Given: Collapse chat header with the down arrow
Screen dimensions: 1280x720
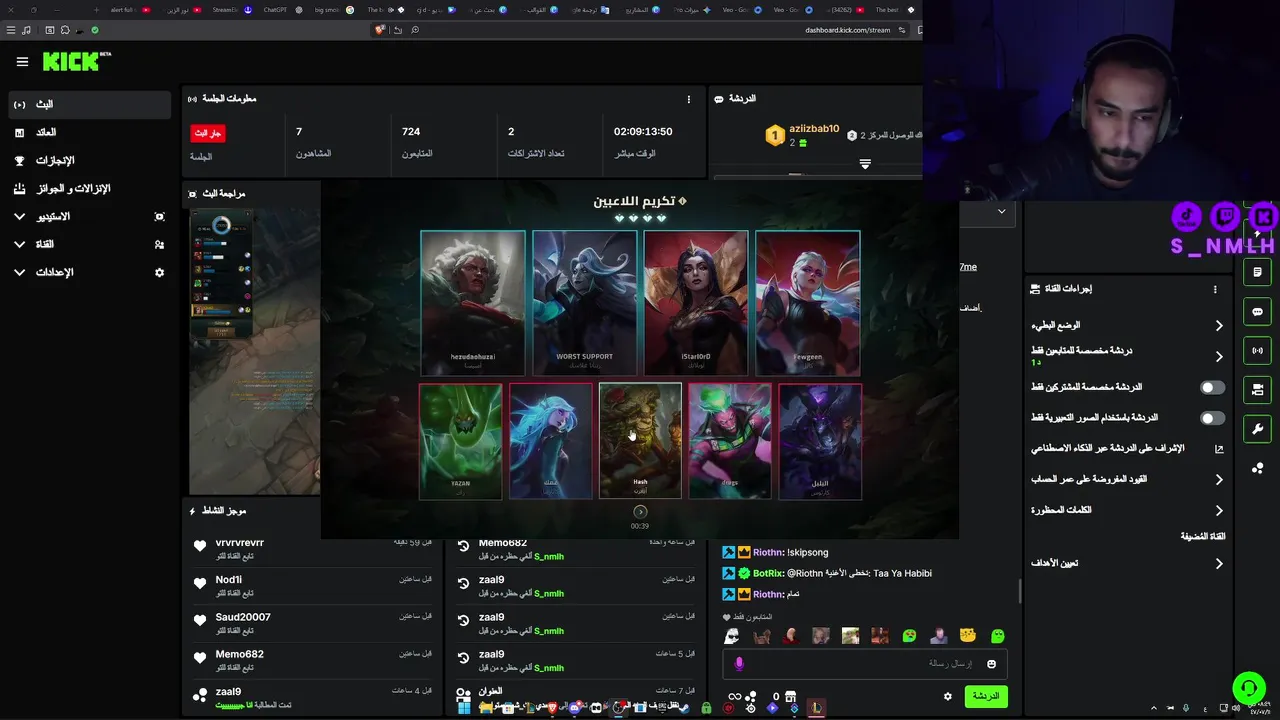Looking at the screenshot, I should point(865,164).
